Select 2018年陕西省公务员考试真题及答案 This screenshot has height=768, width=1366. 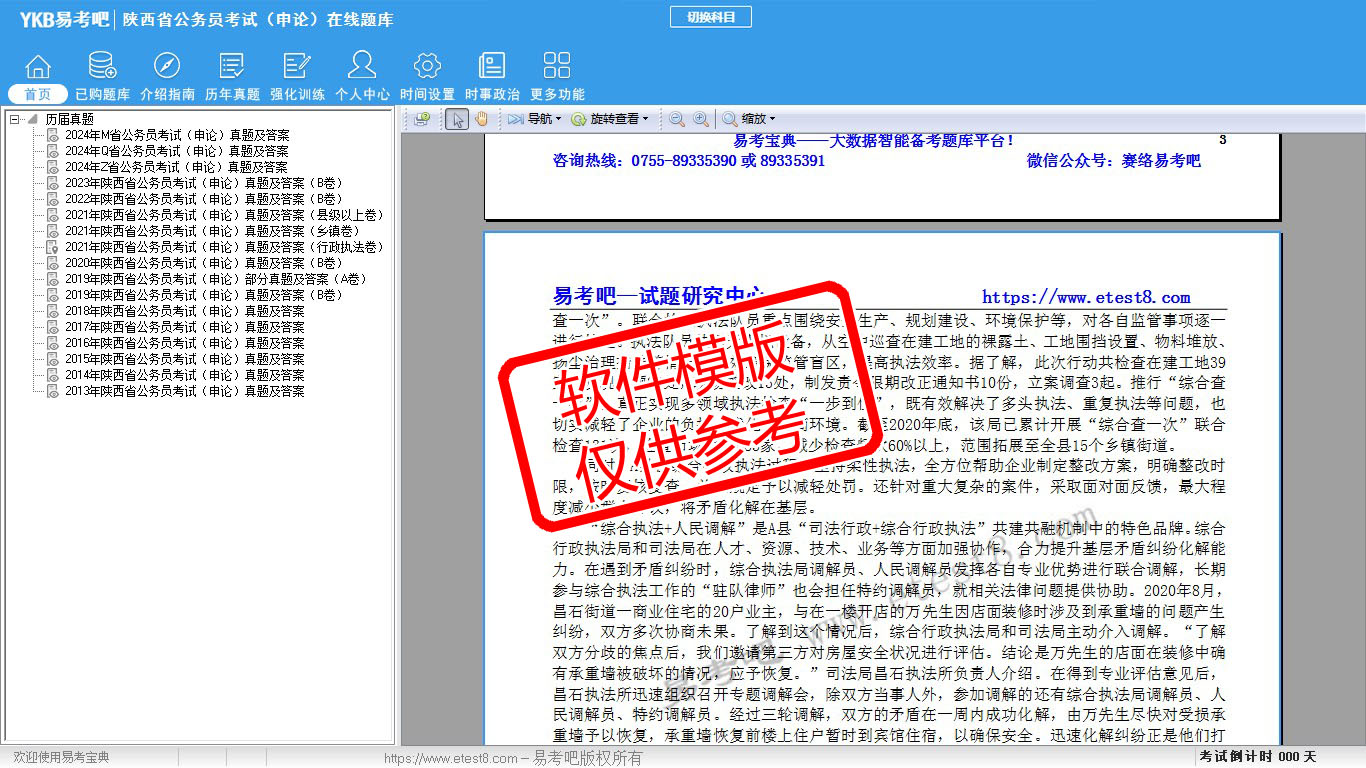point(185,311)
